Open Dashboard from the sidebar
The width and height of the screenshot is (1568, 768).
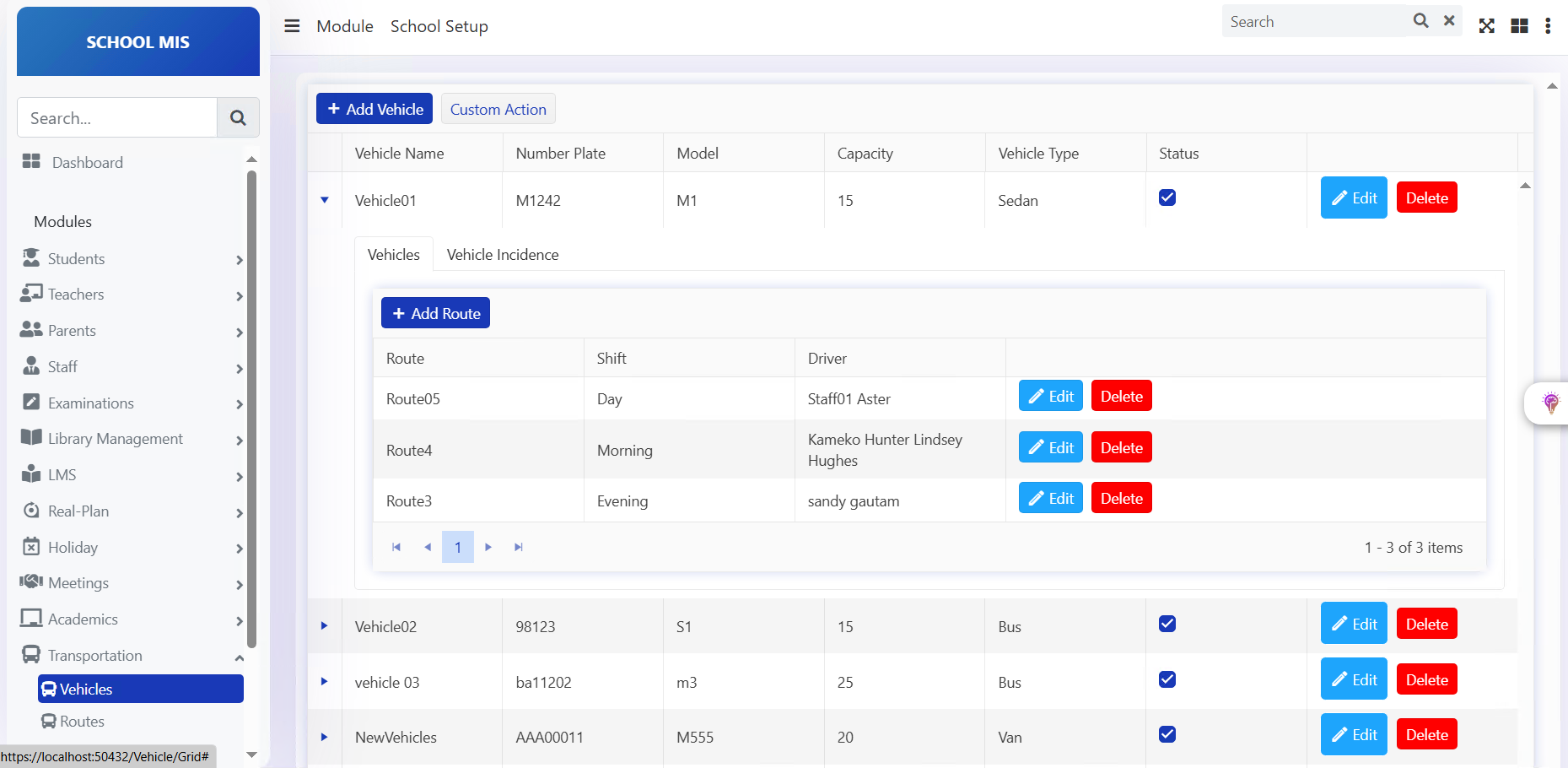[x=87, y=163]
